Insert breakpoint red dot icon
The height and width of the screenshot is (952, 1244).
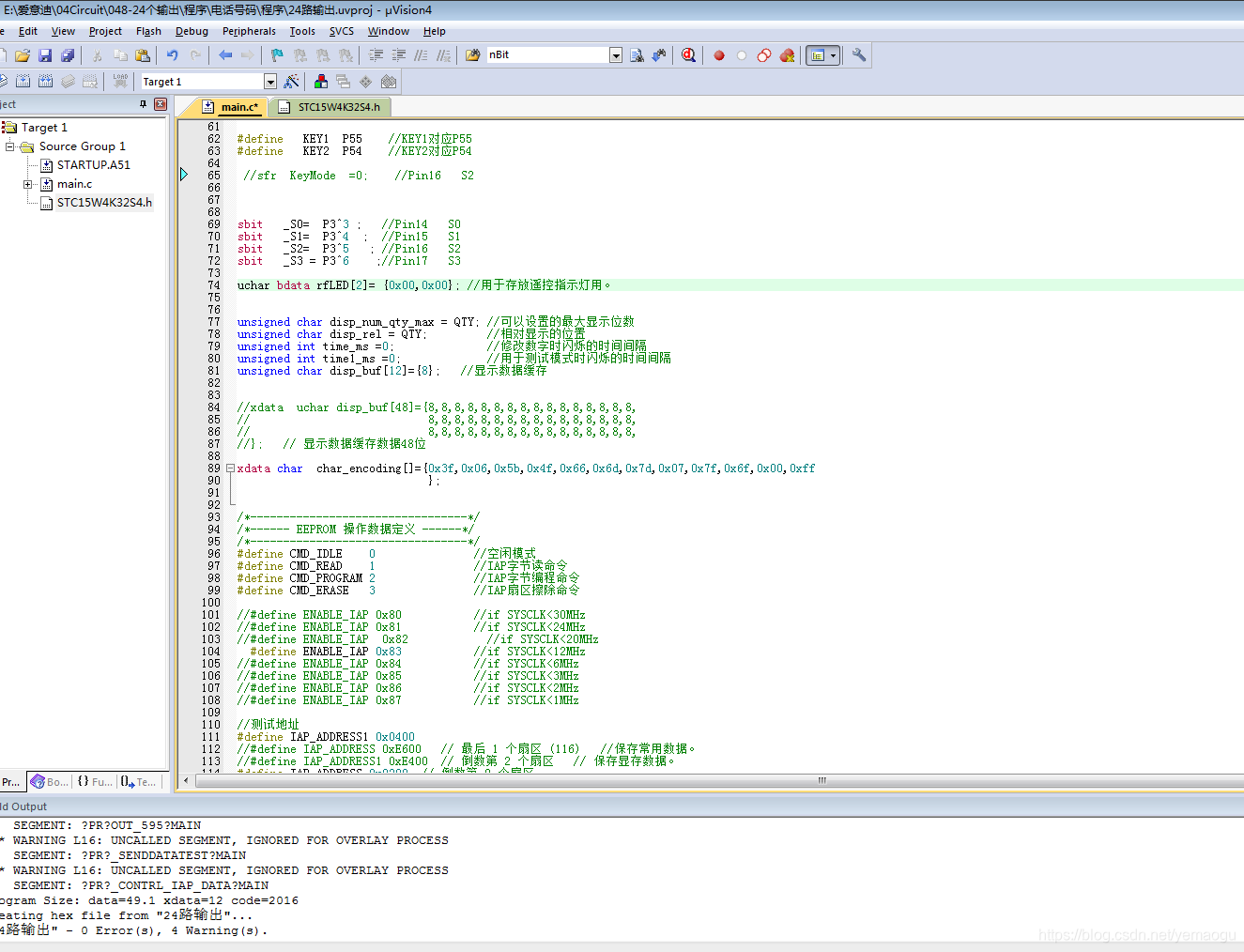pyautogui.click(x=719, y=55)
